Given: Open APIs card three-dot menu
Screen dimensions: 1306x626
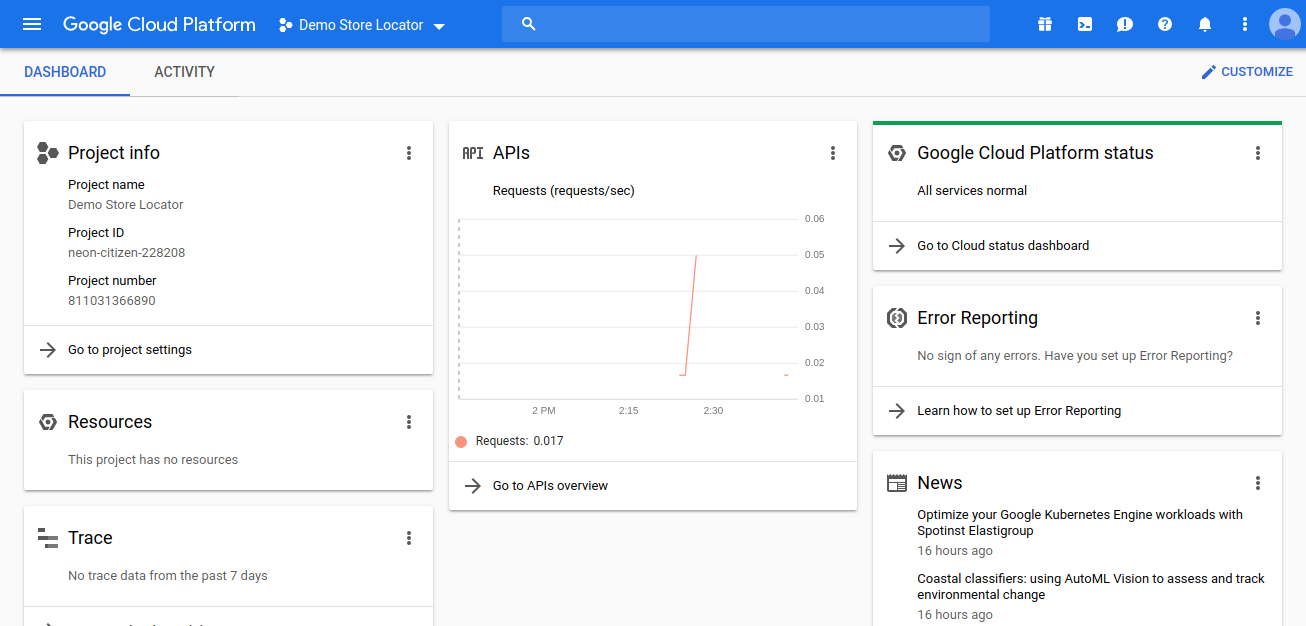Looking at the screenshot, I should click(x=833, y=153).
